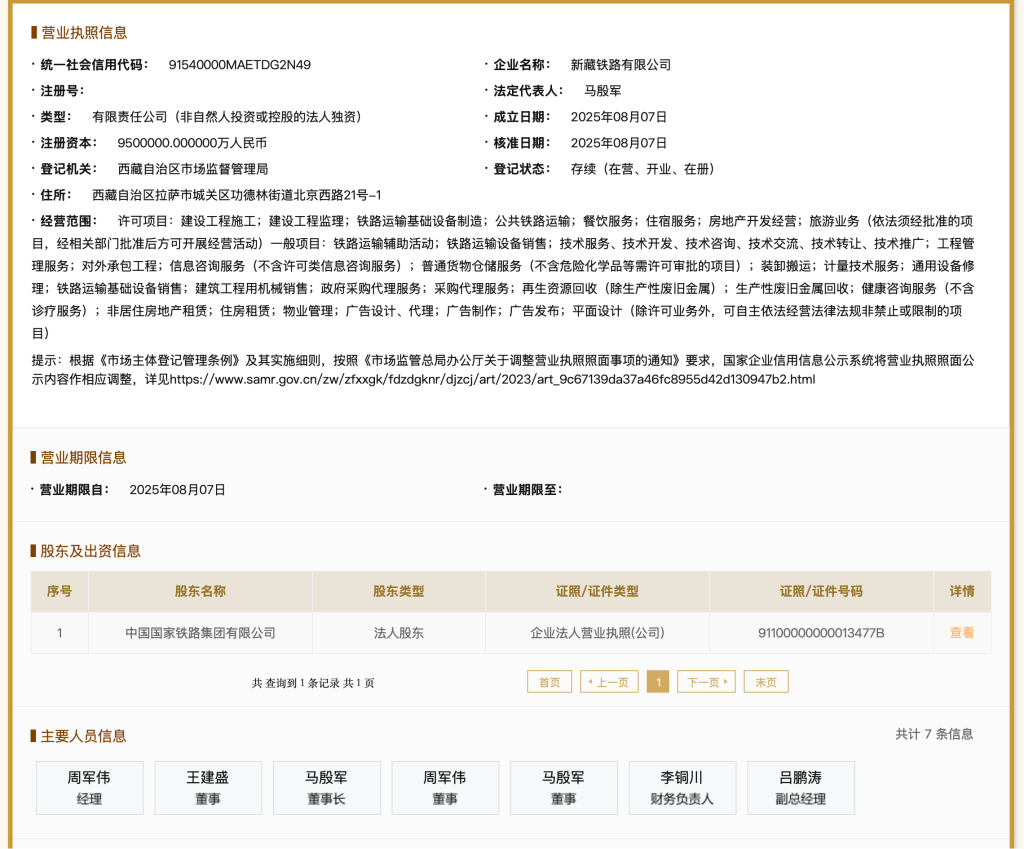This screenshot has width=1024, height=849.
Task: Click 马殷军 董事 personnel card
Action: (x=563, y=787)
